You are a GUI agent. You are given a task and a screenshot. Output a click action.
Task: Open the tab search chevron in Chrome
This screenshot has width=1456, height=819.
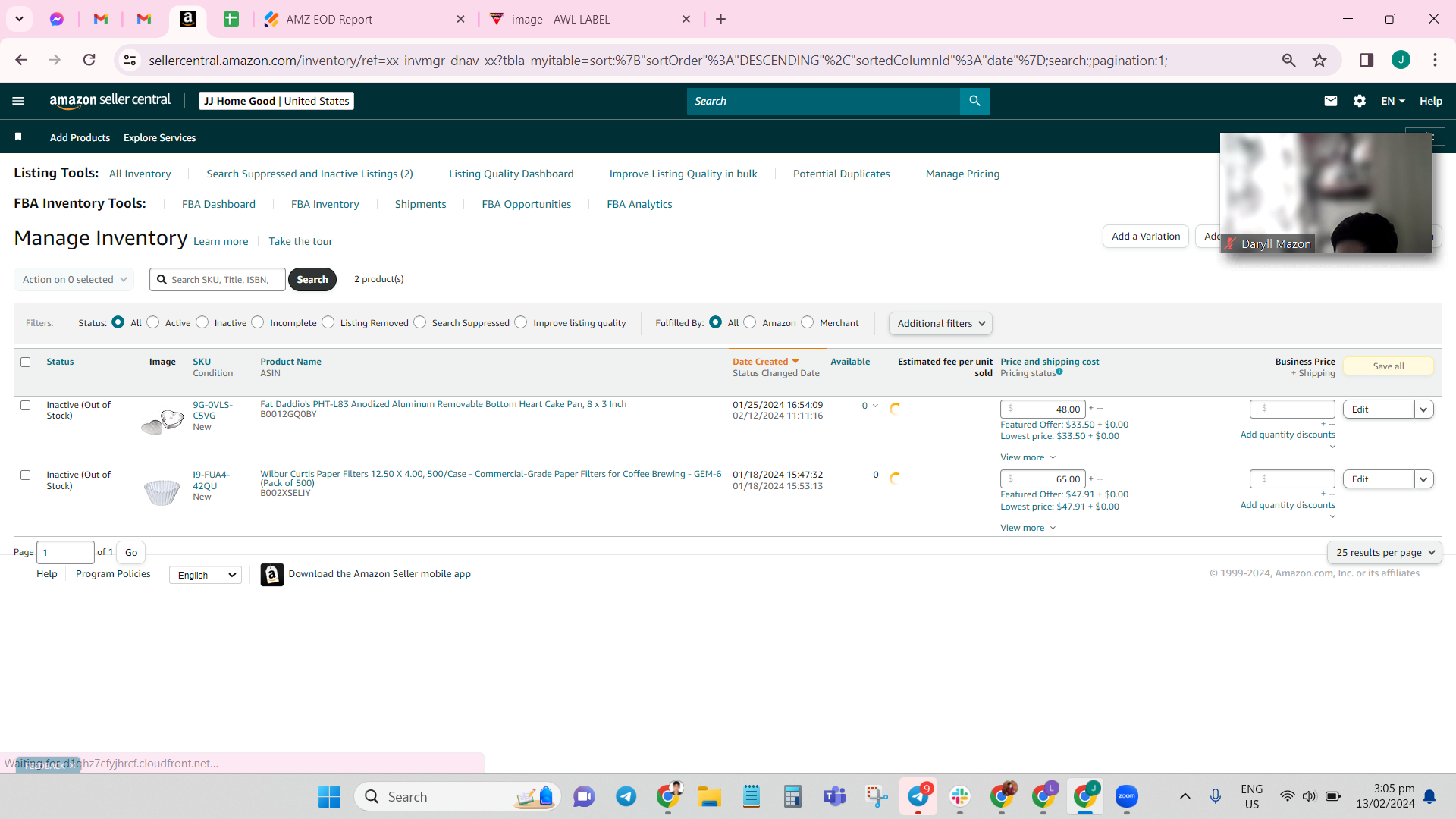click(19, 19)
